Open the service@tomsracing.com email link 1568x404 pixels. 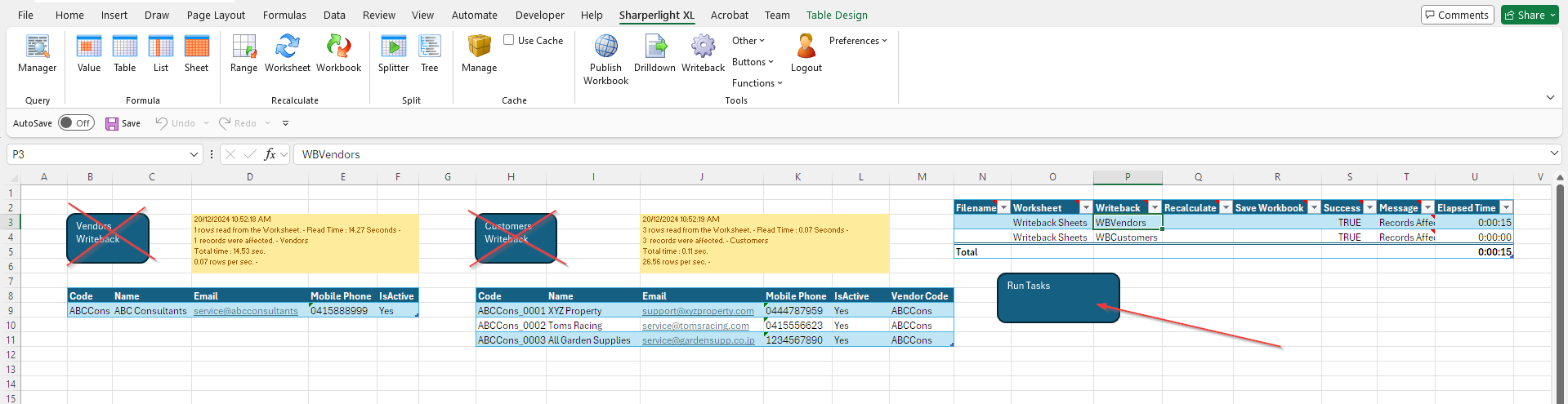click(x=695, y=326)
